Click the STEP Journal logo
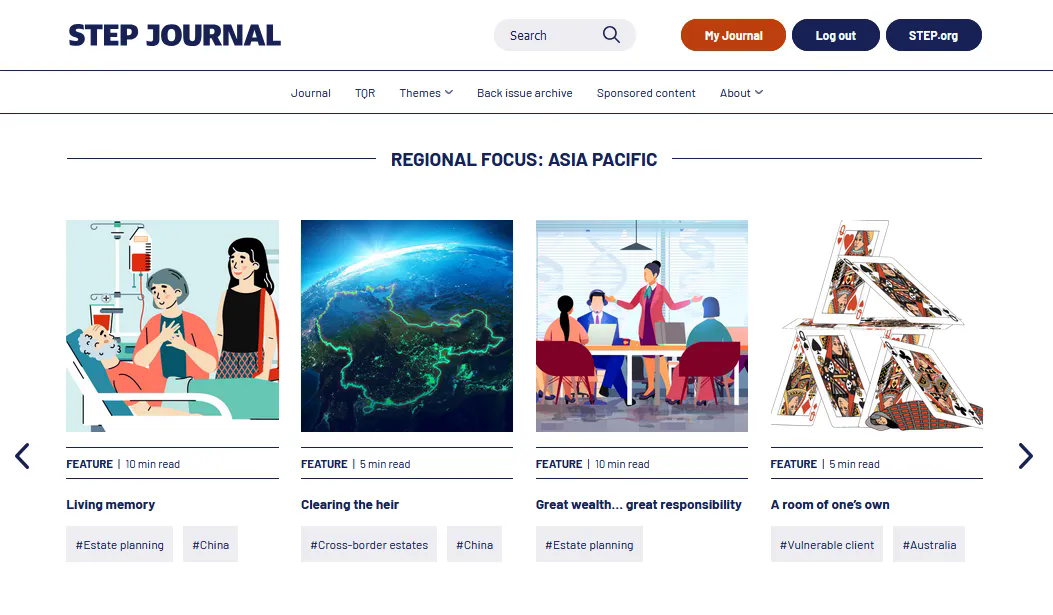Screen dimensions: 1053x615 click(x=174, y=35)
